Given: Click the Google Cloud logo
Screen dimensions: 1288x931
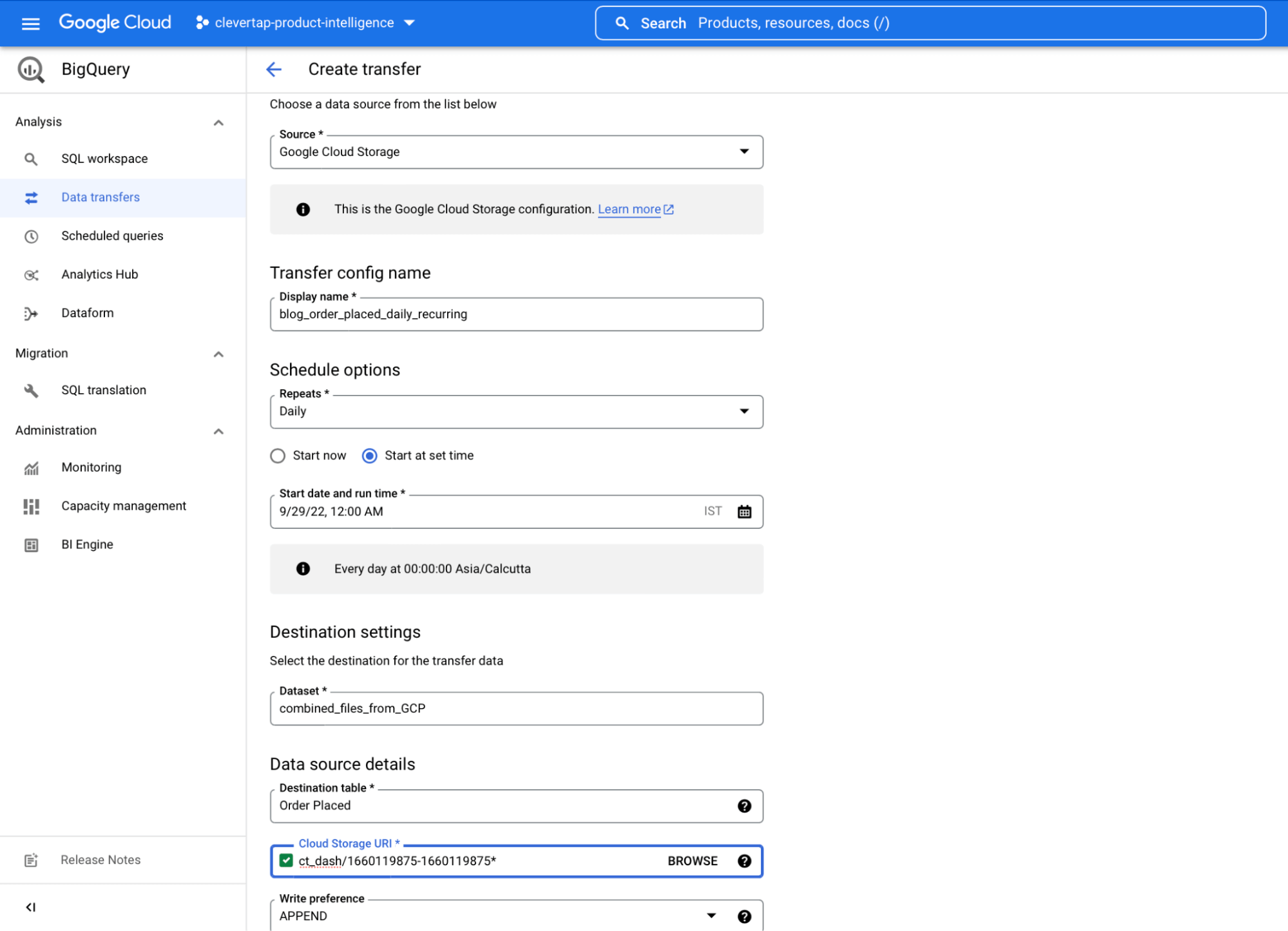Looking at the screenshot, I should click(x=115, y=23).
